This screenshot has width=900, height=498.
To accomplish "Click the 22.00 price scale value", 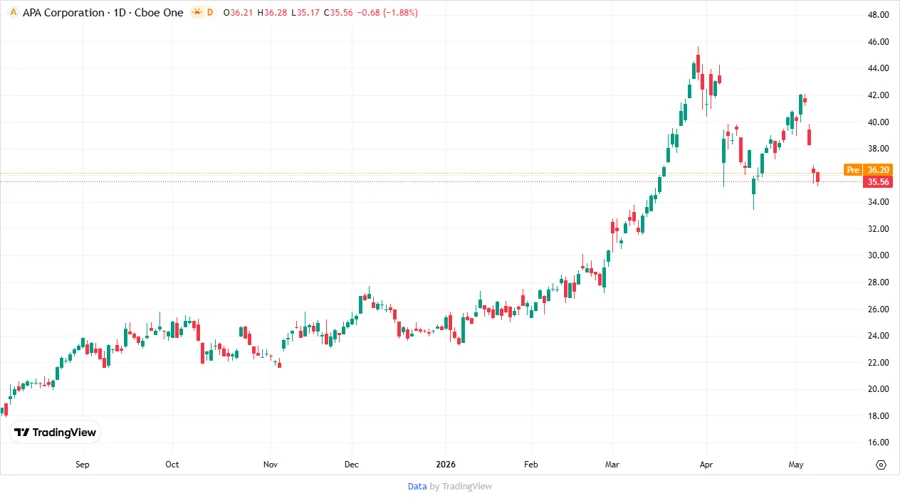I will pos(878,362).
